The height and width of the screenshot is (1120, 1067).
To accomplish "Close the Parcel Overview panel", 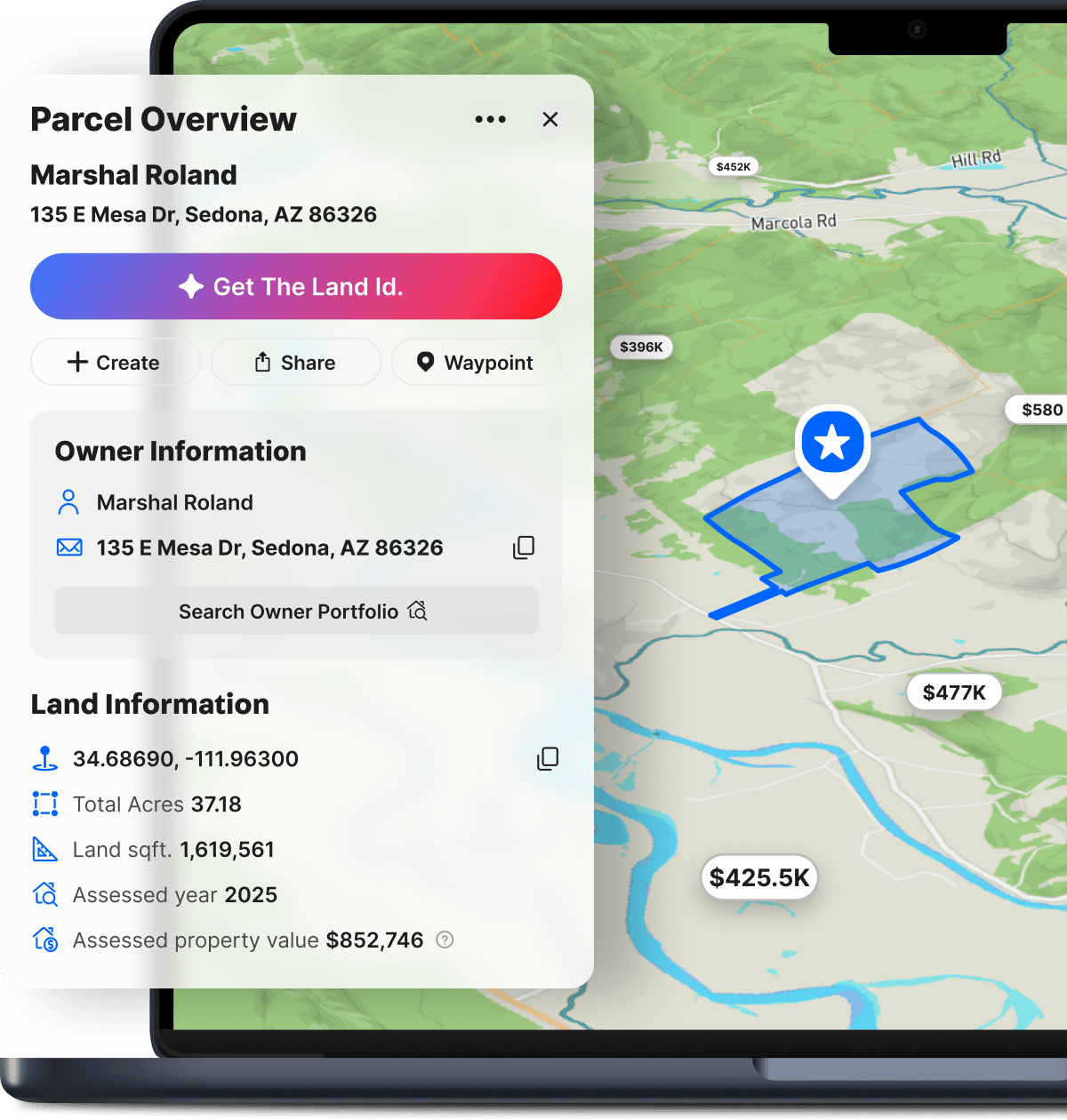I will click(x=550, y=119).
